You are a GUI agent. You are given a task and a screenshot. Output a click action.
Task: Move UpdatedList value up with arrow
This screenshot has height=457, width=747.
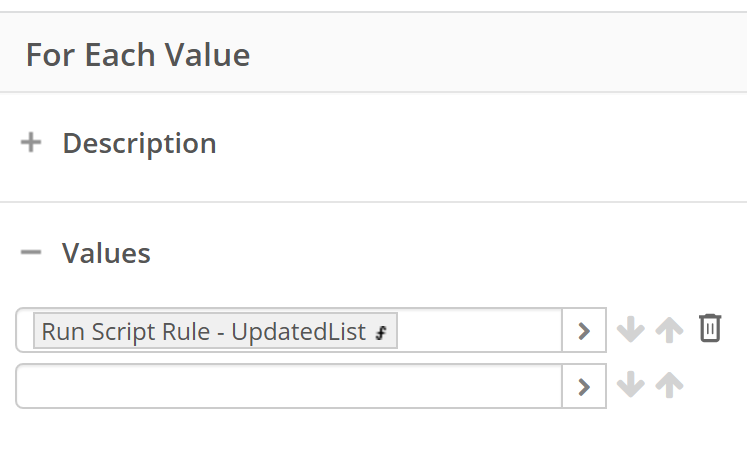(669, 330)
